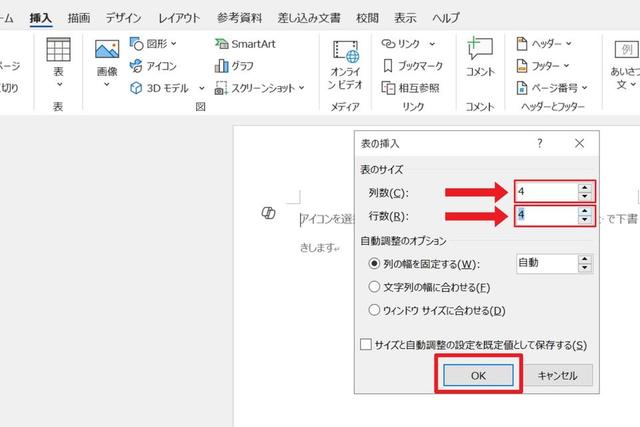Viewport: 640px width, 427px height.
Task: Expand the 画像 dropdown chevron
Action: tap(107, 85)
